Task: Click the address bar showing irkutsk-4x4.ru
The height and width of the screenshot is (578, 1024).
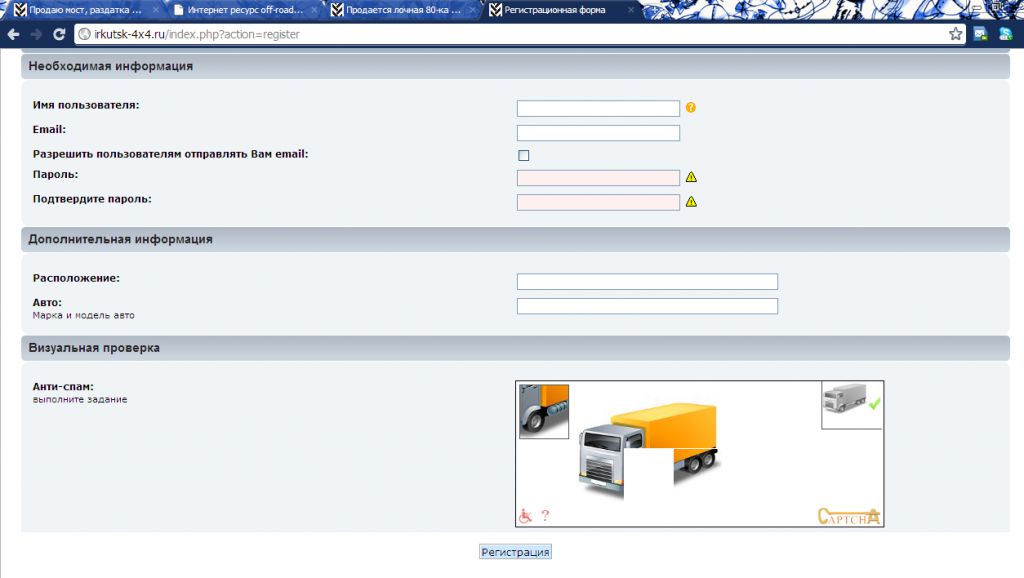Action: tap(500, 34)
